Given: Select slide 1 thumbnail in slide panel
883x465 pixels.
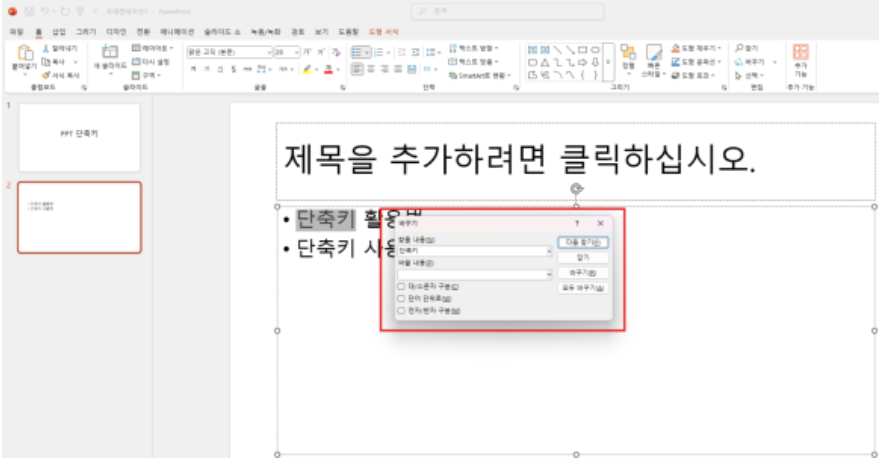Looking at the screenshot, I should tap(80, 137).
